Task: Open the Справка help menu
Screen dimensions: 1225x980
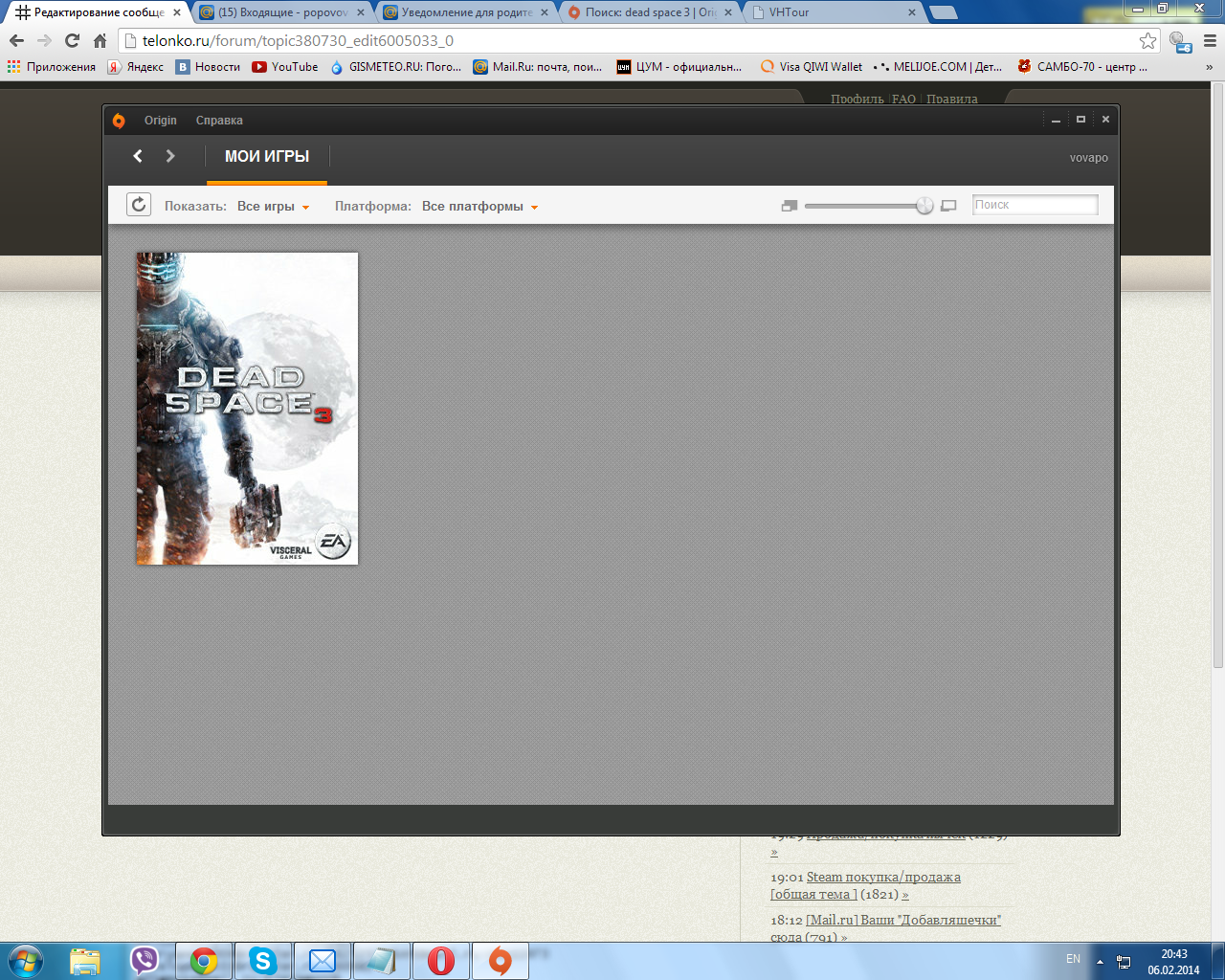Action: [x=219, y=121]
